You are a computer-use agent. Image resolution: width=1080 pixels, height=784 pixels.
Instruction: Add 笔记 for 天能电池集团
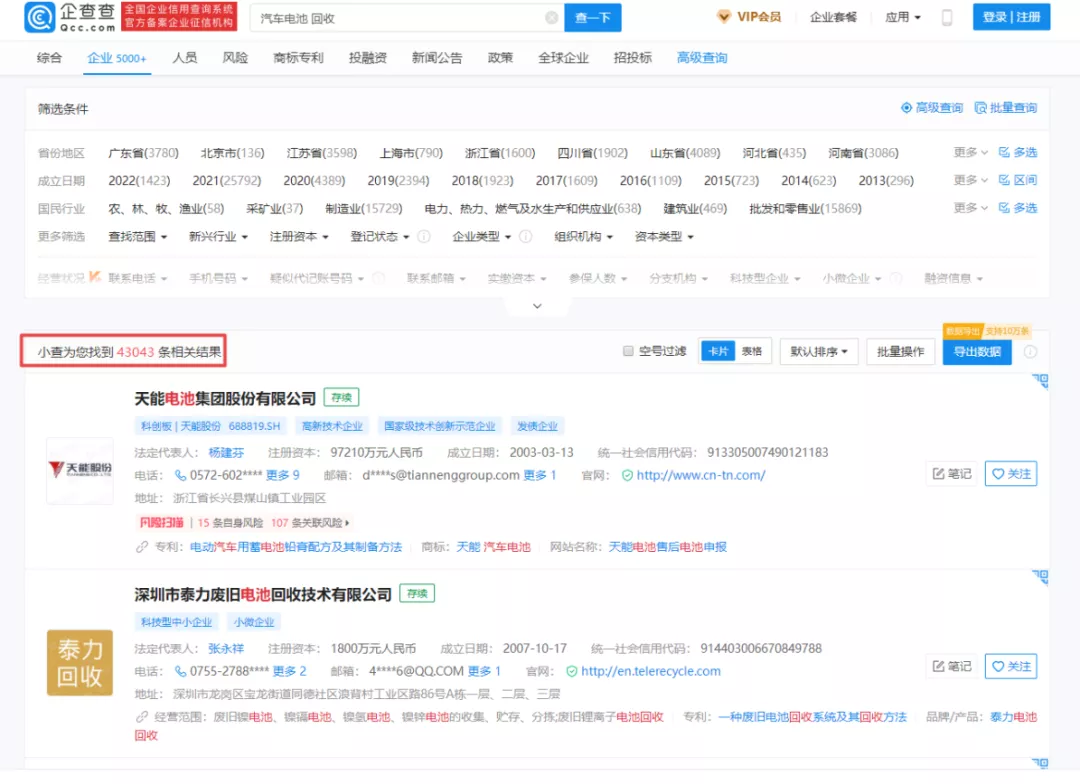click(x=952, y=473)
